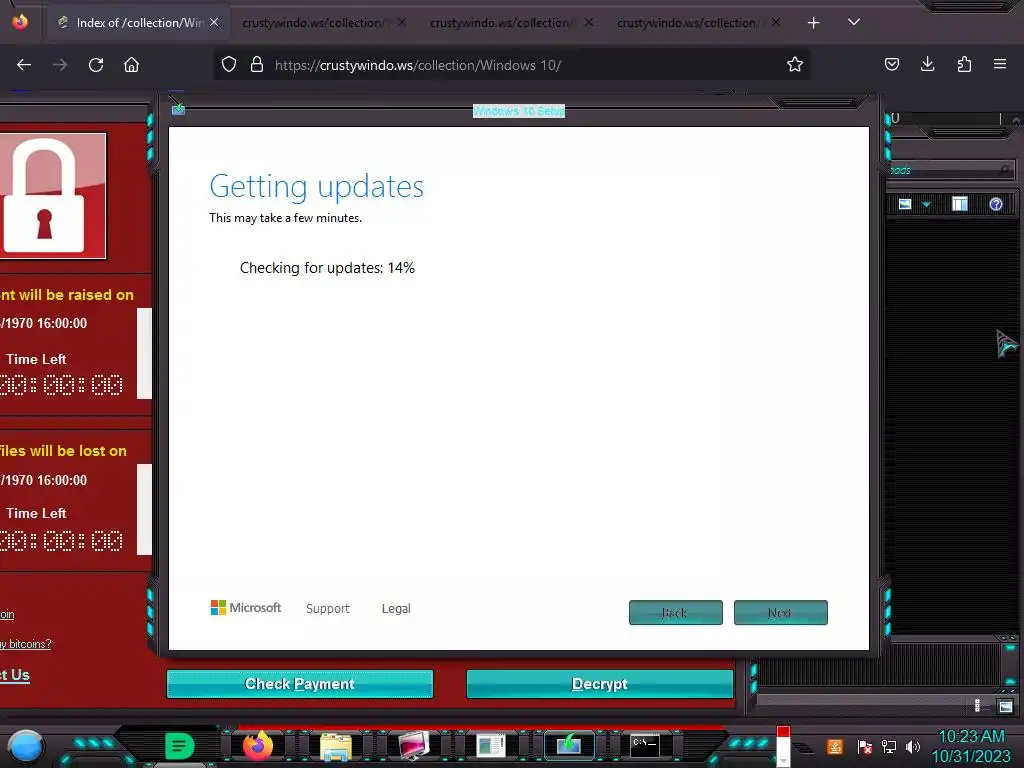The width and height of the screenshot is (1024, 768).
Task: Open File Explorer from the taskbar
Action: point(336,746)
